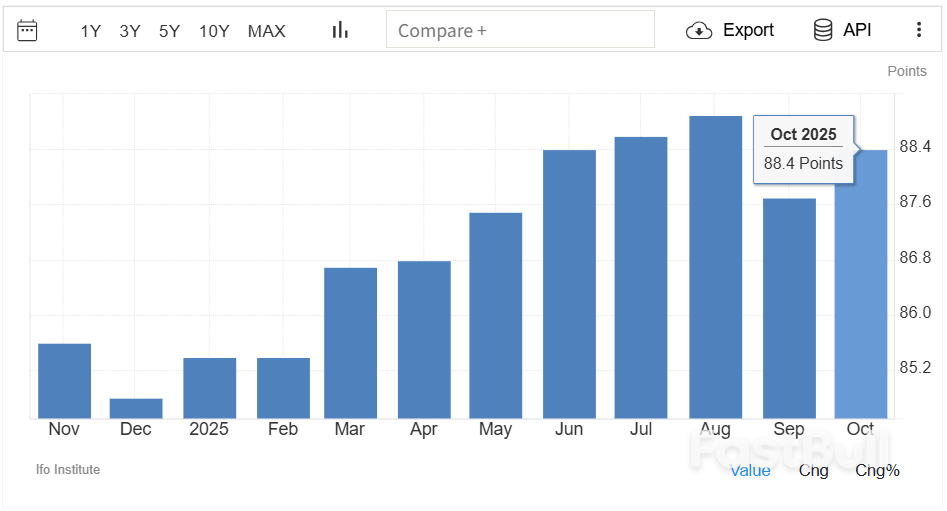
Task: Click the Ifo Institute source link
Action: (x=68, y=469)
